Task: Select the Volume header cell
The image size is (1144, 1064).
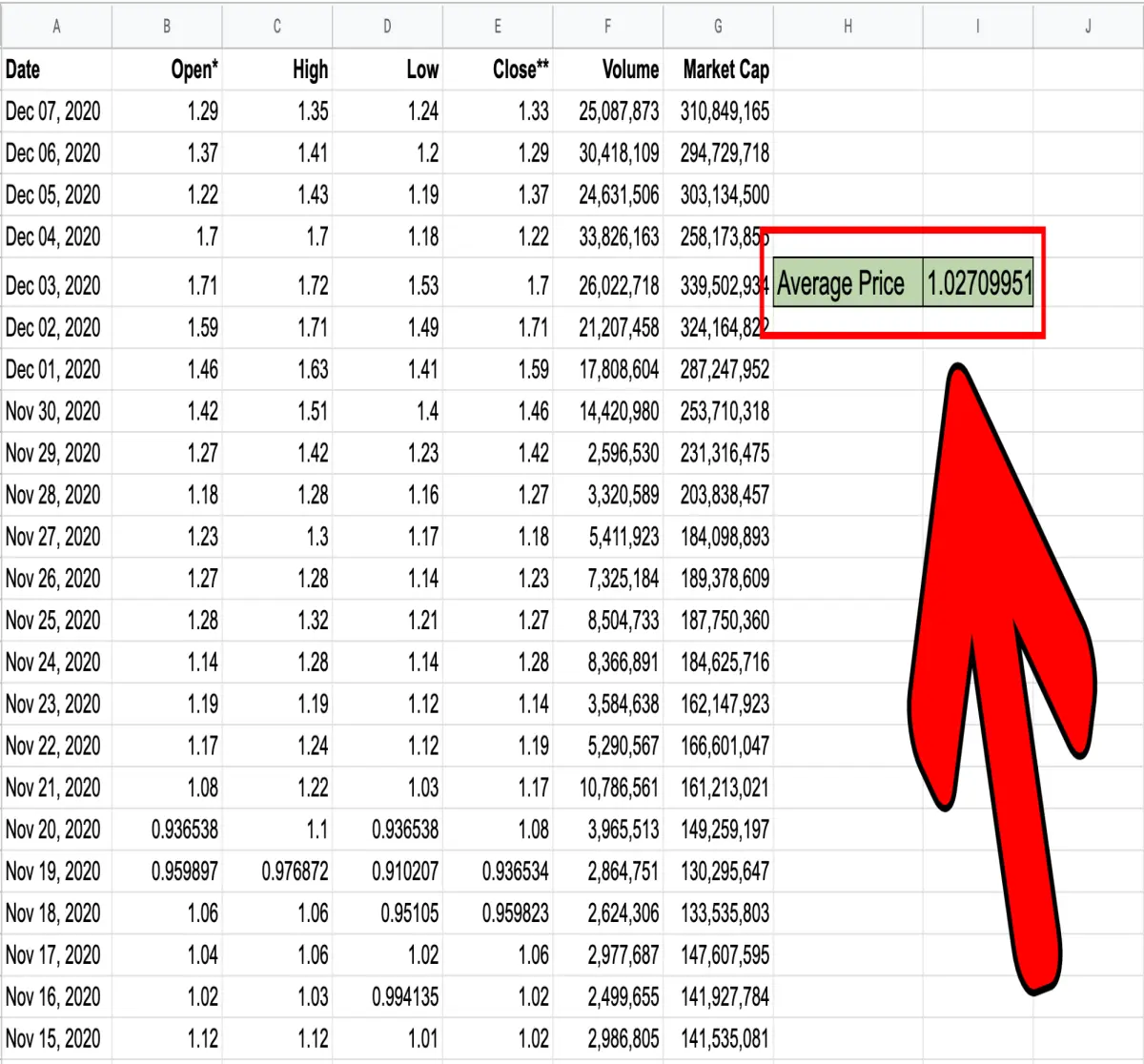Action: [x=607, y=70]
